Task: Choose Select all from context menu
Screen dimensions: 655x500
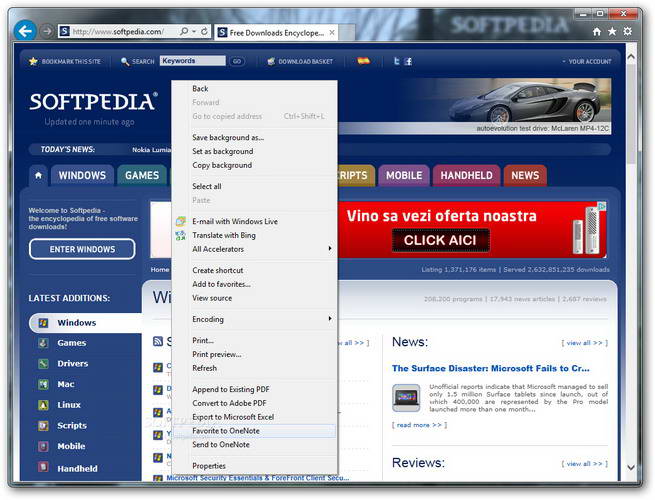Action: [x=255, y=186]
